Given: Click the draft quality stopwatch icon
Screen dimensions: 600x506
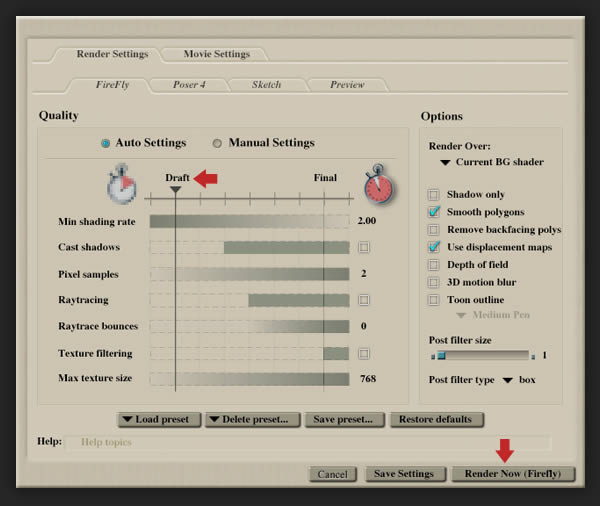Looking at the screenshot, I should point(121,184).
